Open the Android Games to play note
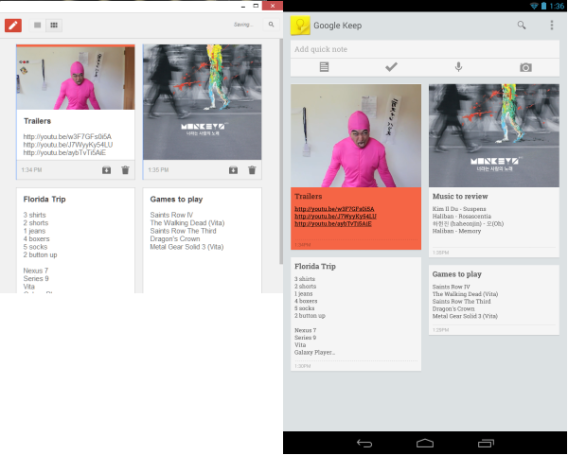 tap(494, 300)
